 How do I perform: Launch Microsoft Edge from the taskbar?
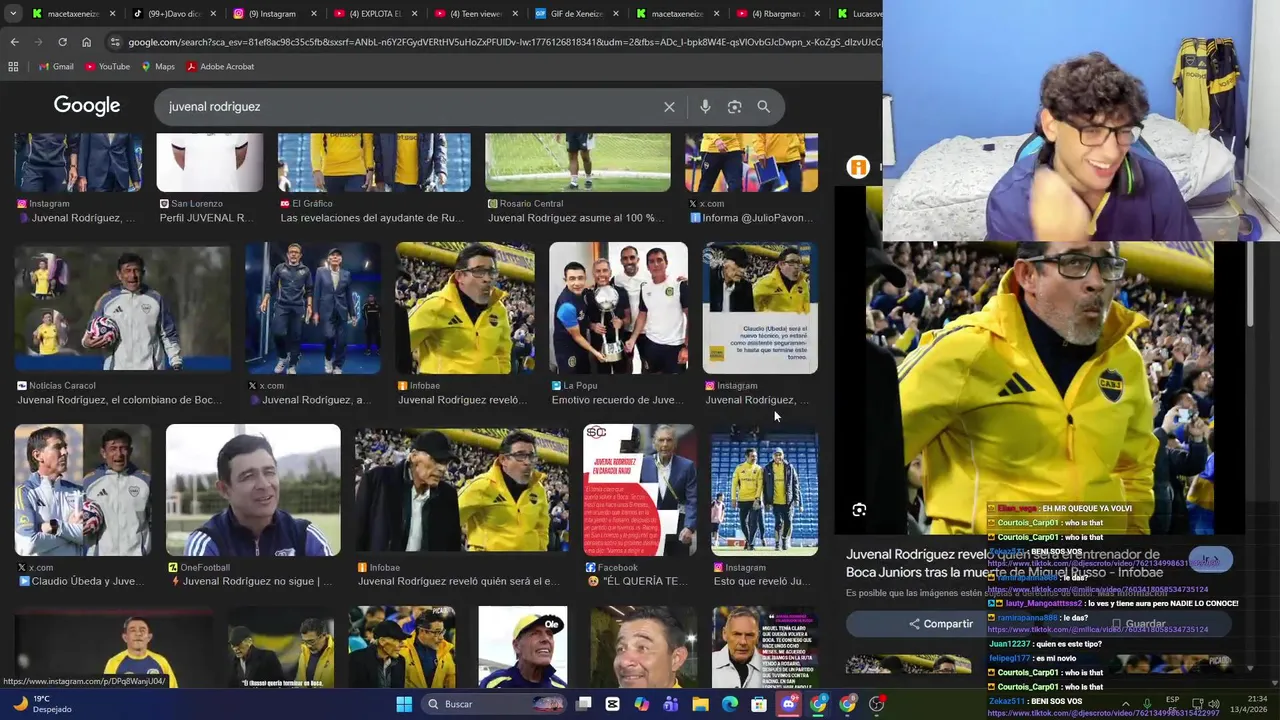(x=730, y=704)
